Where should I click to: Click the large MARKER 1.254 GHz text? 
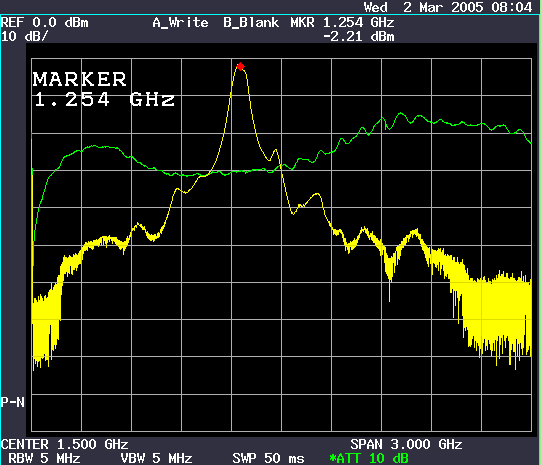pos(104,89)
